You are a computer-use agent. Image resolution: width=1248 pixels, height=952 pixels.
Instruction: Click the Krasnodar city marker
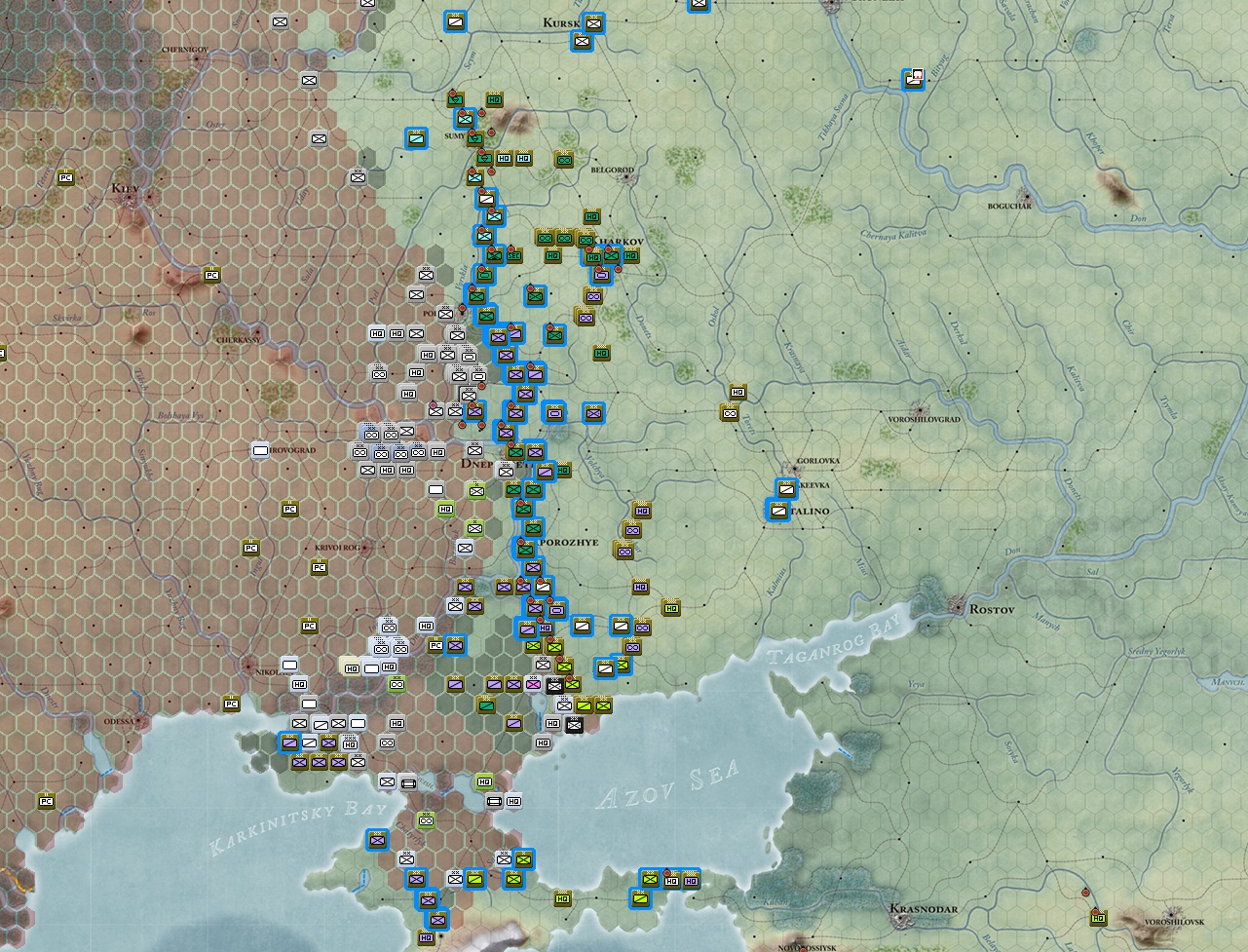[900, 921]
